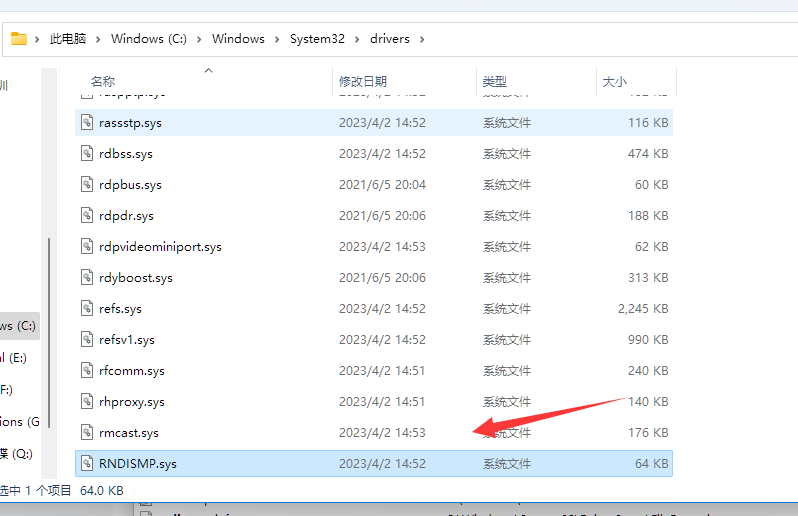Image resolution: width=798 pixels, height=516 pixels.
Task: Click the rhproxy.sys file icon
Action: (87, 402)
